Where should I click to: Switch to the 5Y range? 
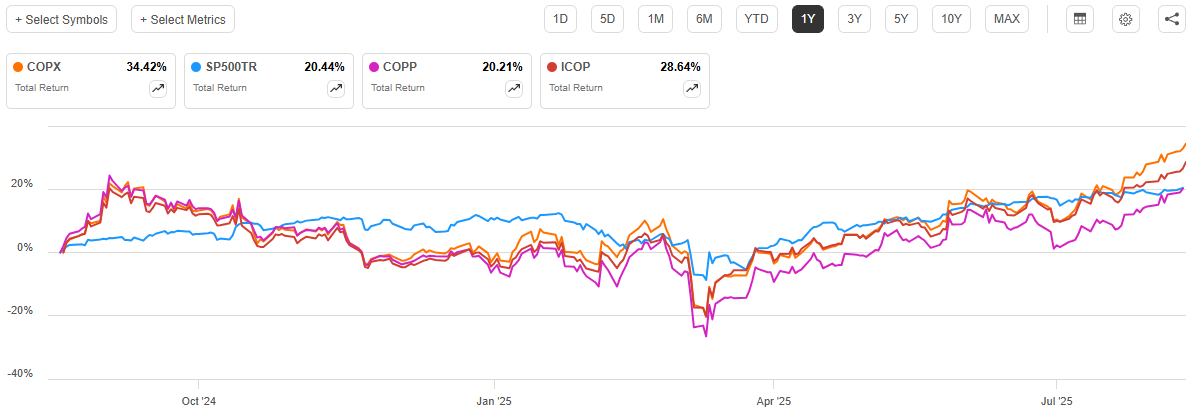point(902,19)
